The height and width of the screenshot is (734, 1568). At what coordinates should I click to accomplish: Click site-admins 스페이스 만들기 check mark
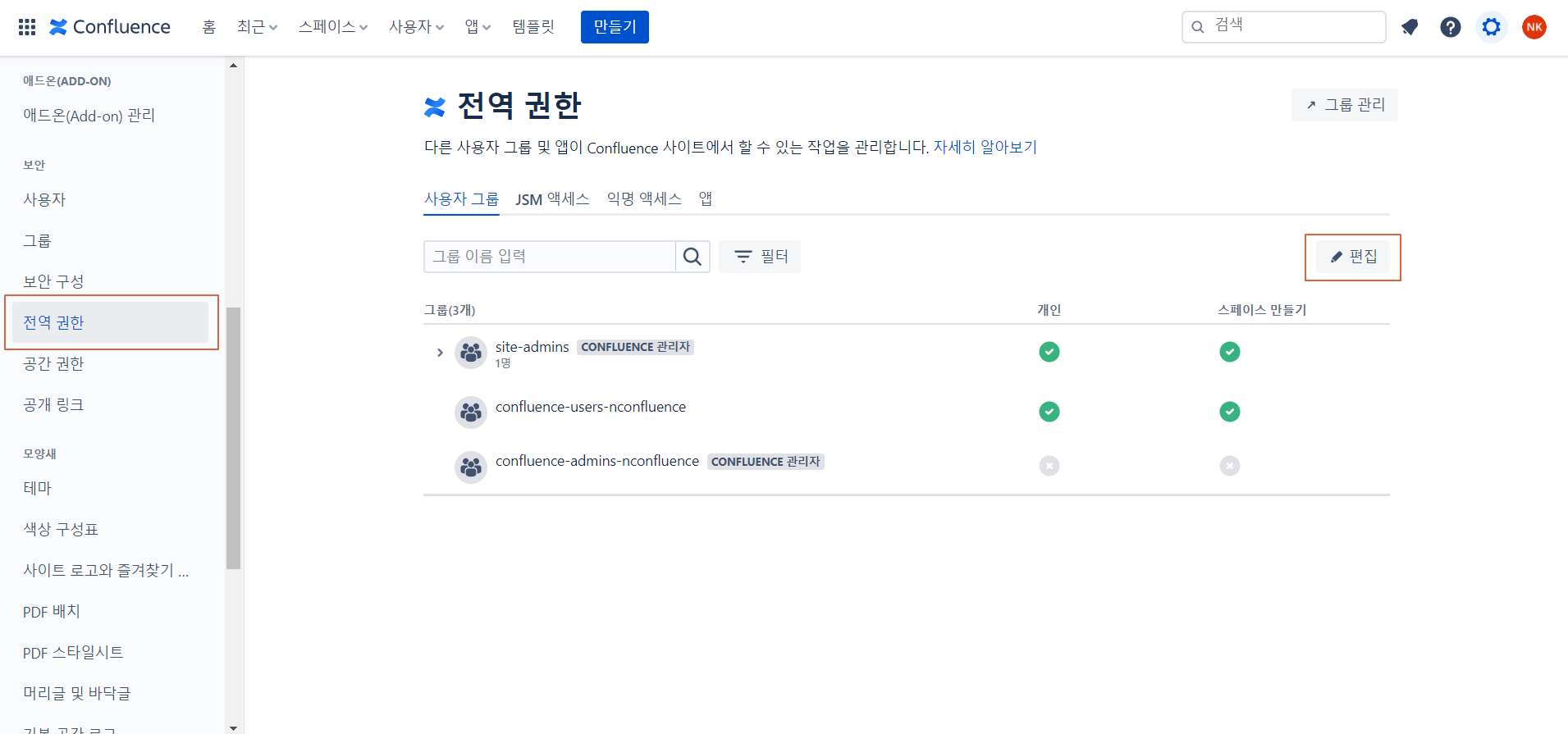tap(1230, 352)
